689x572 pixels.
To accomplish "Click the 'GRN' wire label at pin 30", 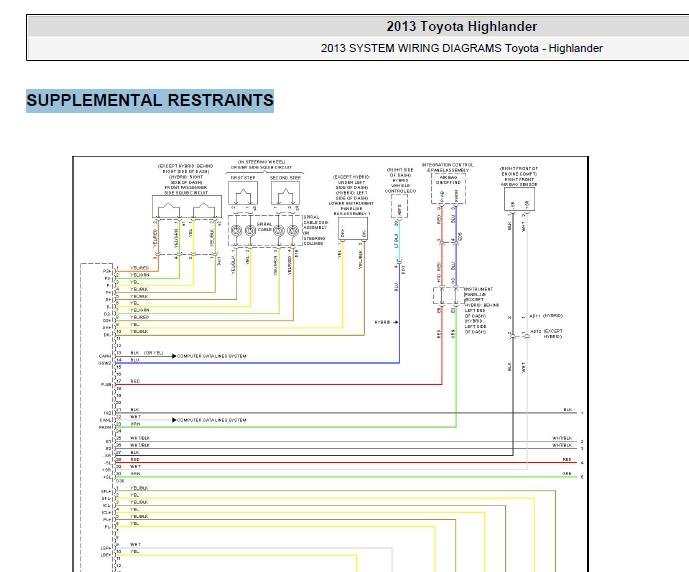I will tap(135, 474).
